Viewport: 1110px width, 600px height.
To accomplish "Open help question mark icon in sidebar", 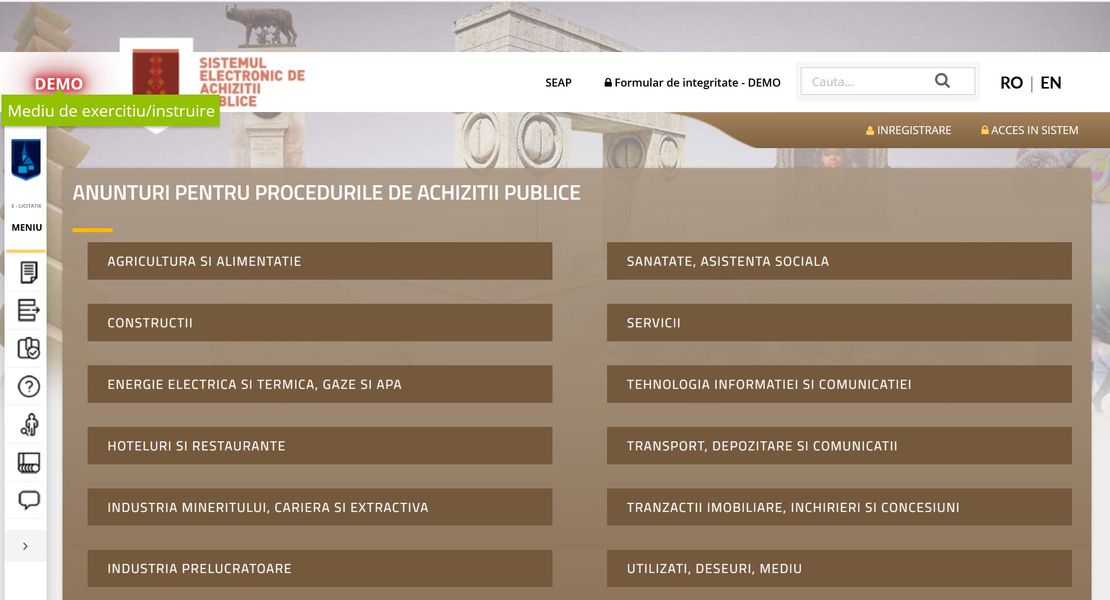I will point(29,386).
